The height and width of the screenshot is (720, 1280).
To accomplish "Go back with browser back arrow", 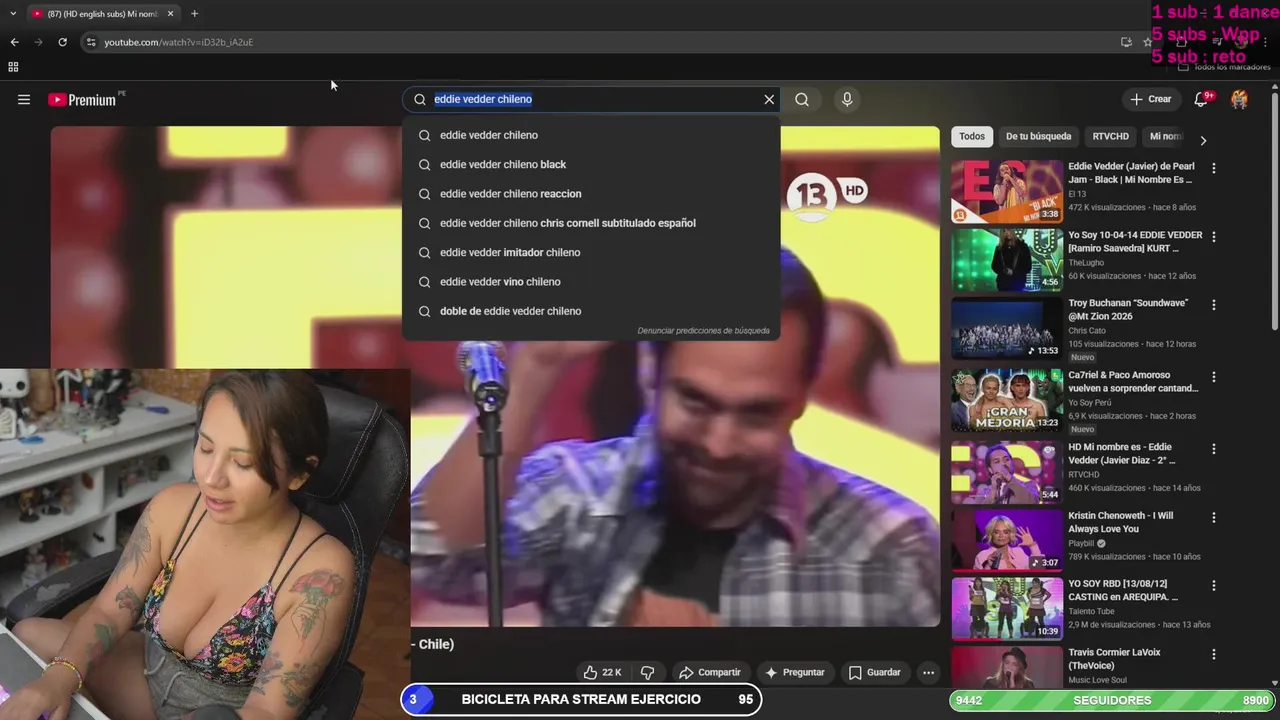I will click(14, 42).
